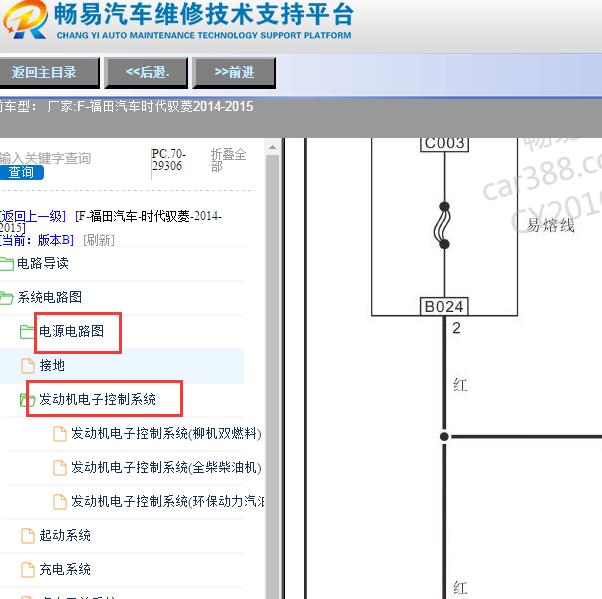
Task: Click document icon for 全柴柴油机 entry
Action: click(60, 468)
